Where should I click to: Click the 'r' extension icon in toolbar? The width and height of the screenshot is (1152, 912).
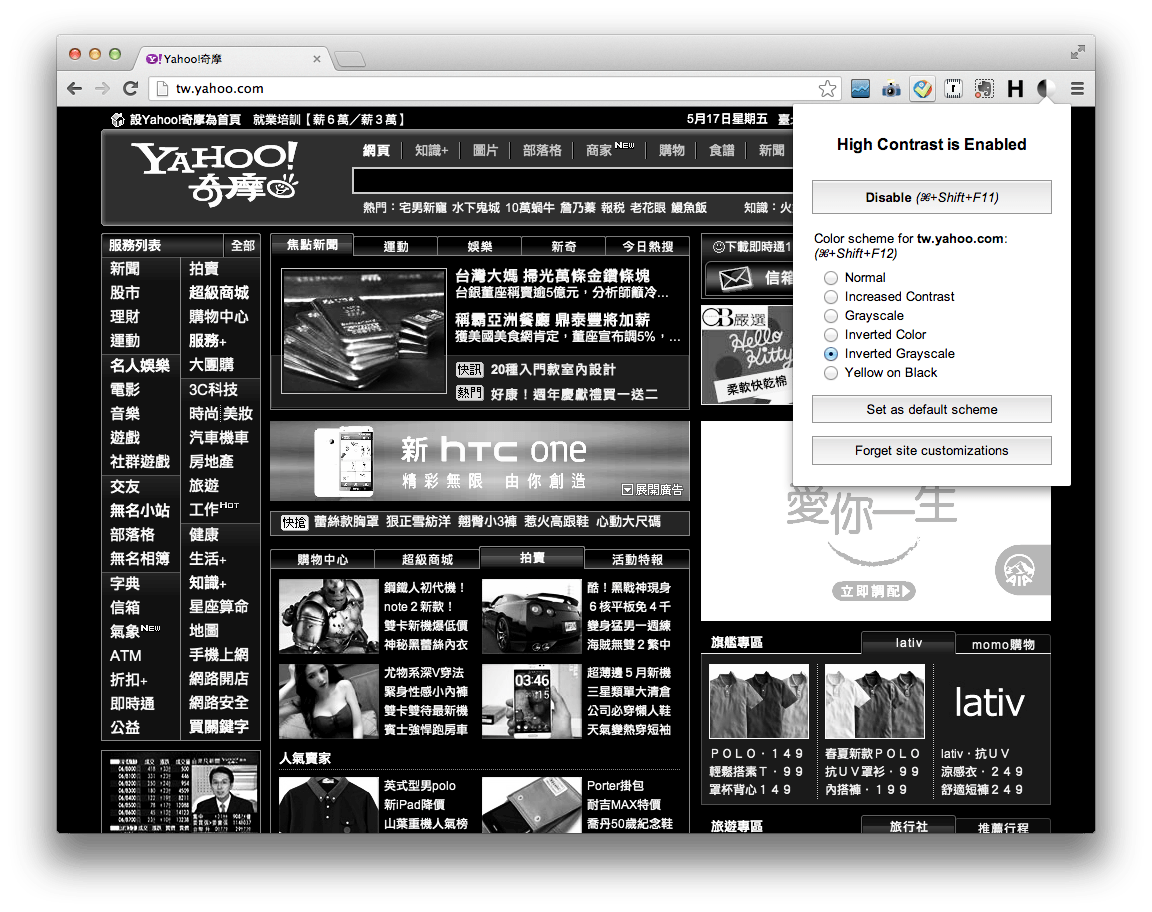coord(953,89)
